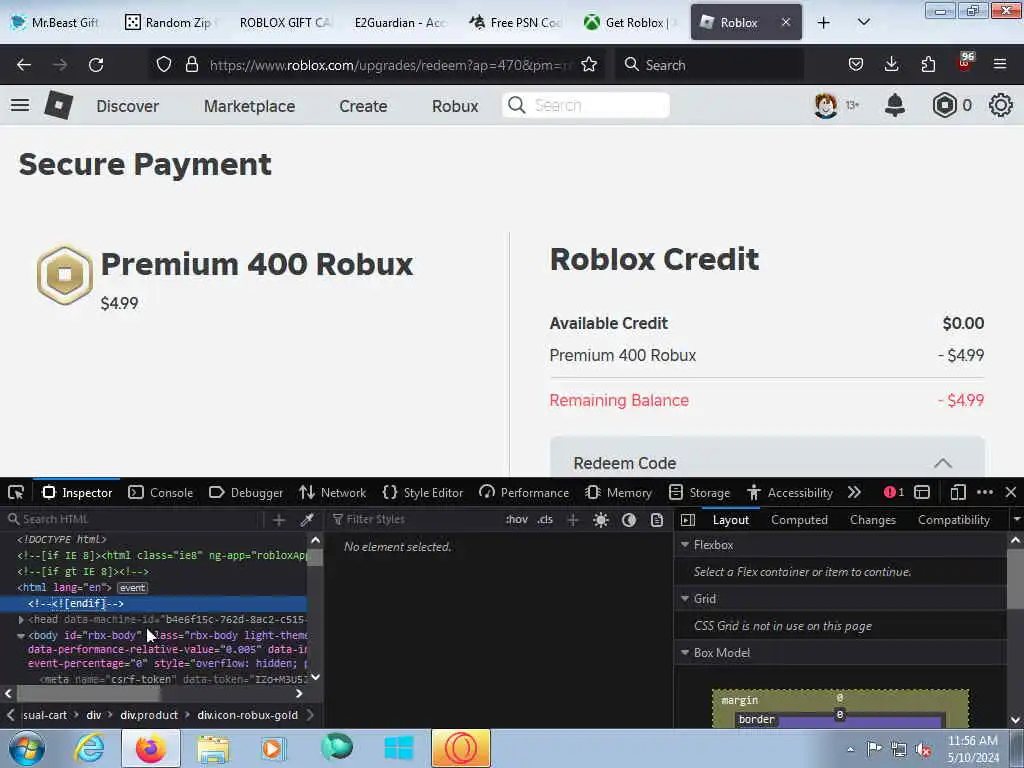1024x768 pixels.
Task: Click the Roblox site search field
Action: pos(586,105)
